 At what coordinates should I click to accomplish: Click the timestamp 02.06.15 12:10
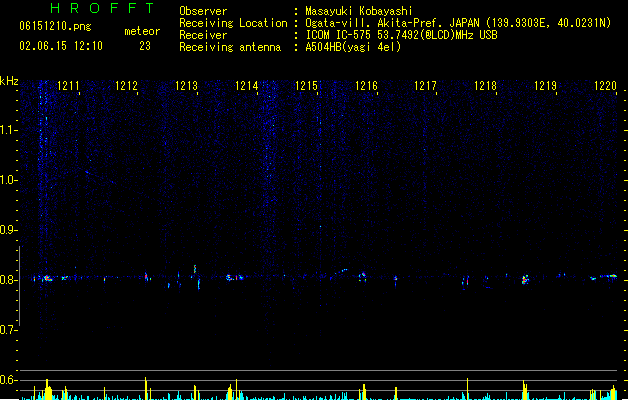coord(61,46)
